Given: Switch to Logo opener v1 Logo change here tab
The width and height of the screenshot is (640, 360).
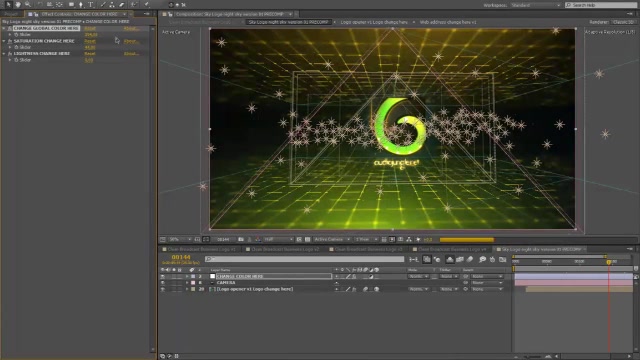Looking at the screenshot, I should coord(374,22).
